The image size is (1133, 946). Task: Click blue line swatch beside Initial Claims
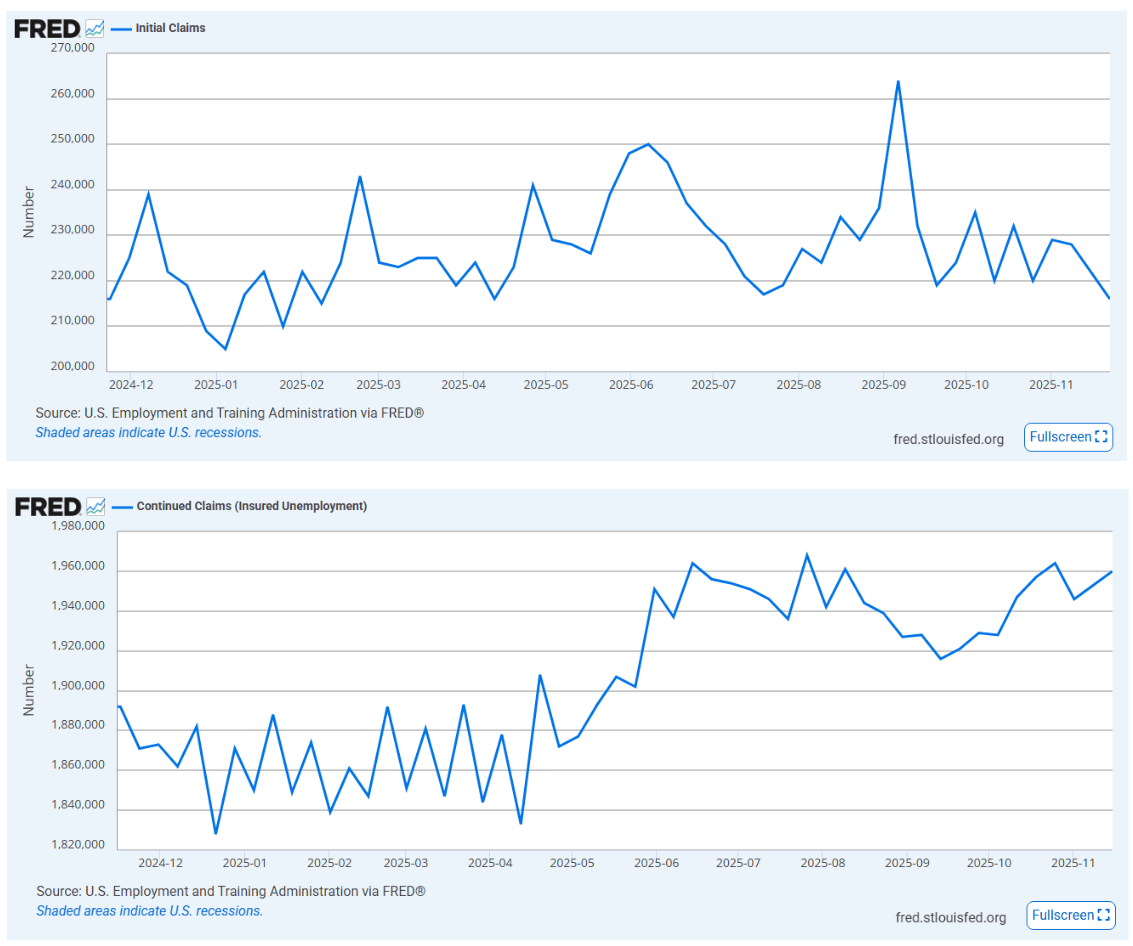click(121, 29)
